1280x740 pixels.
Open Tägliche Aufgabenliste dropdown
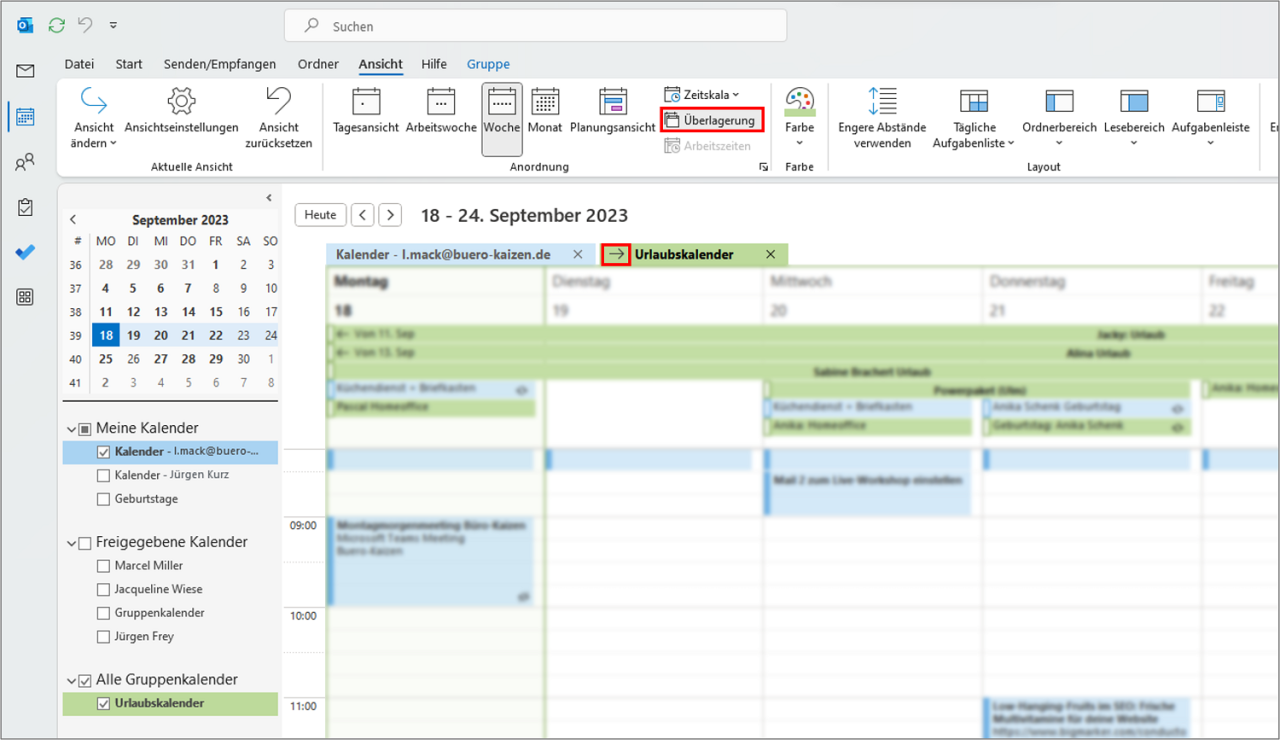[x=974, y=118]
